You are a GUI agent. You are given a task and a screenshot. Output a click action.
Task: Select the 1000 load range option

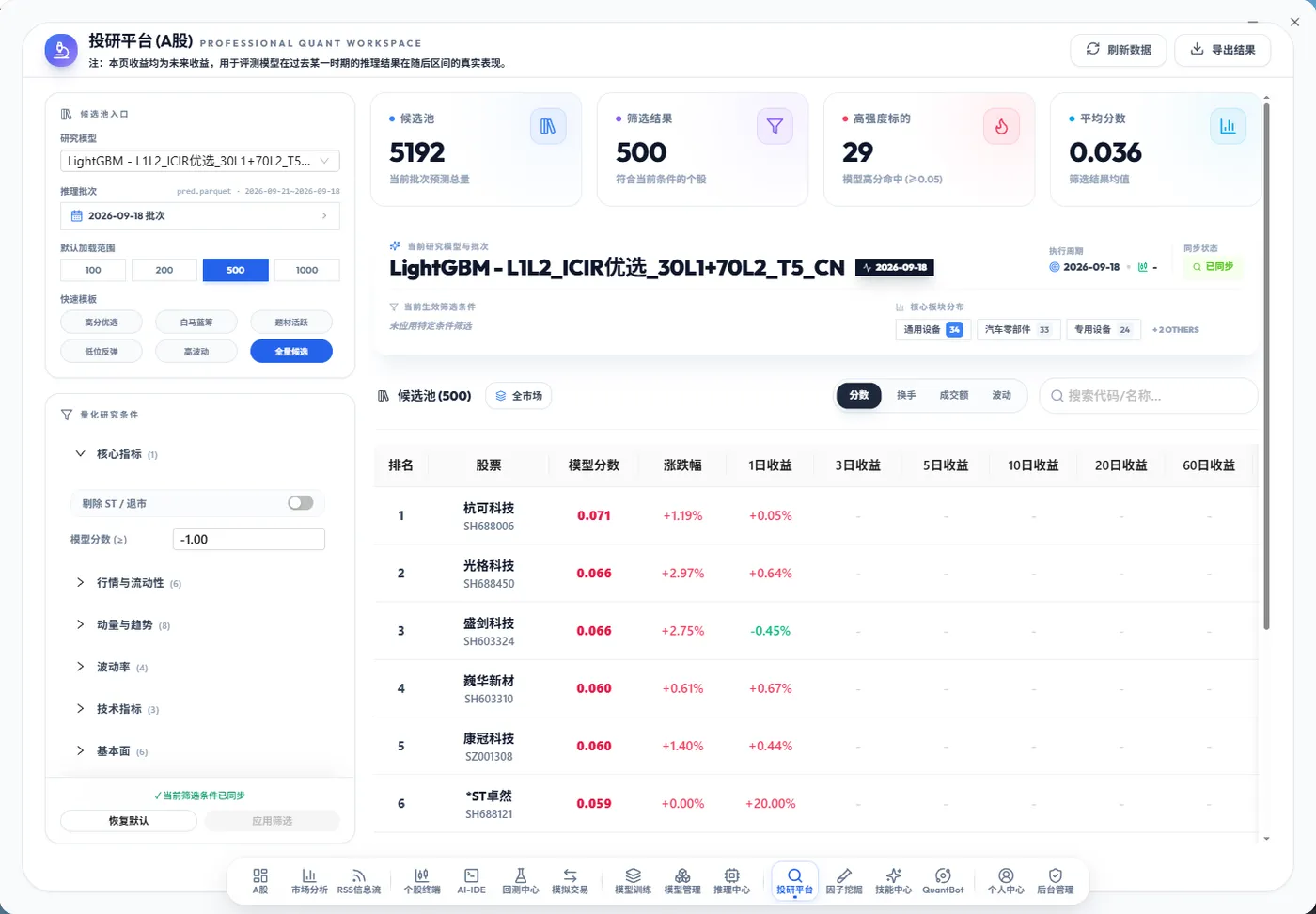[306, 270]
